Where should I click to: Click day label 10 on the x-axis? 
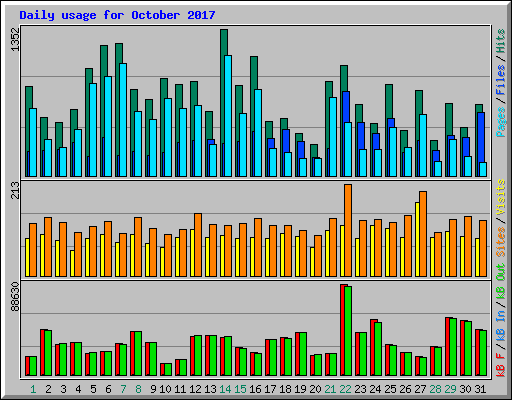[165, 389]
